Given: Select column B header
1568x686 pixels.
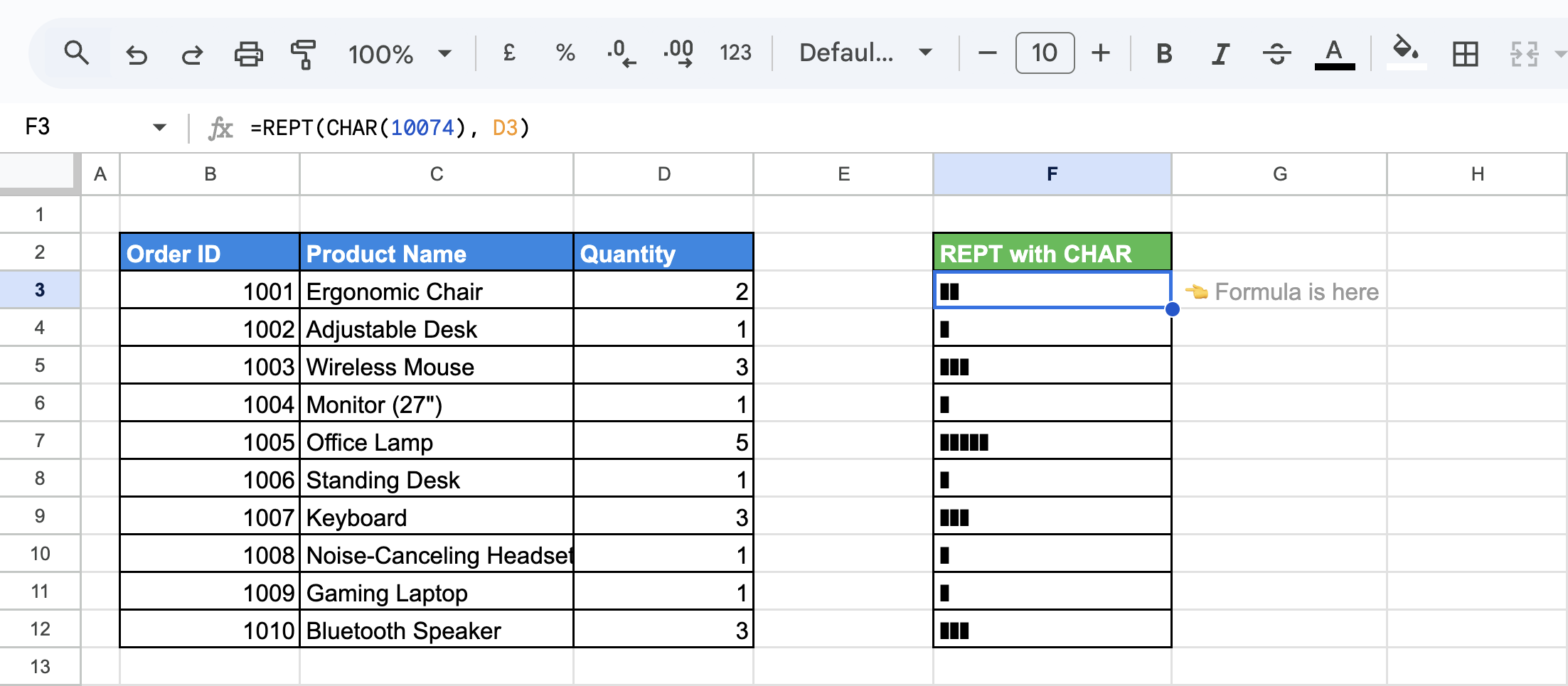Looking at the screenshot, I should pos(210,174).
